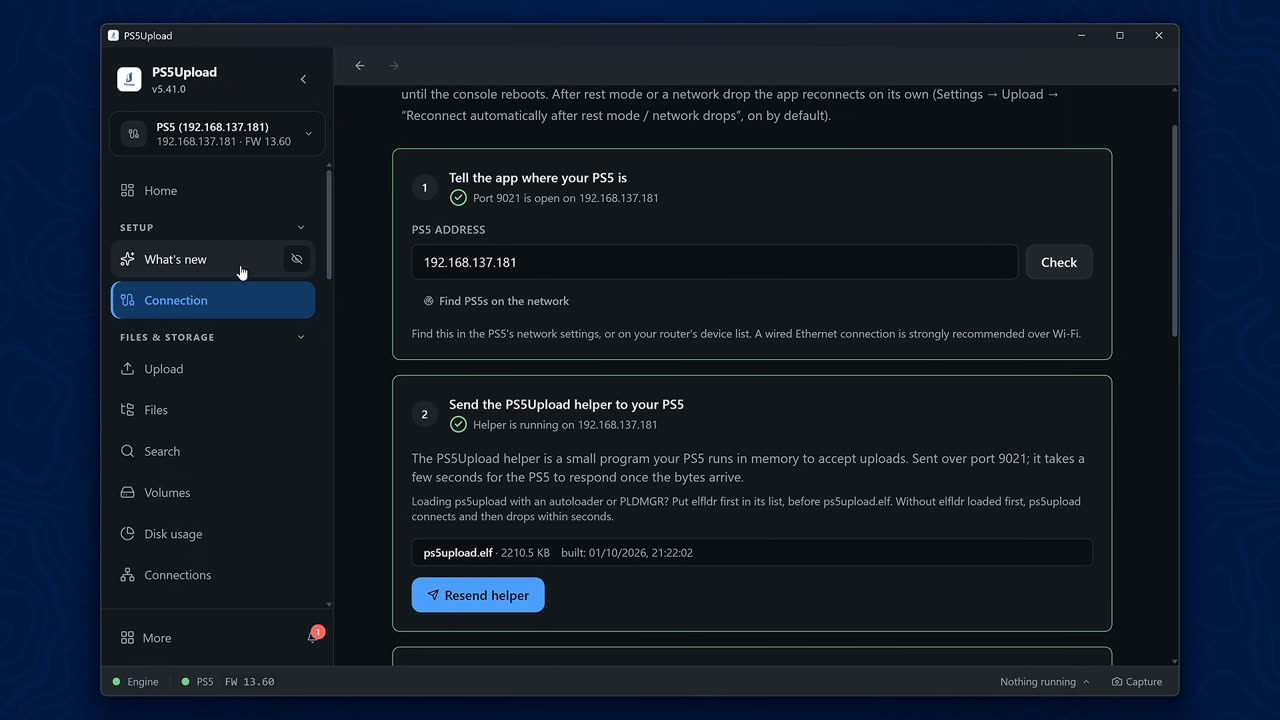The height and width of the screenshot is (720, 1280).
Task: Click the Engine status indicator
Action: 136,682
